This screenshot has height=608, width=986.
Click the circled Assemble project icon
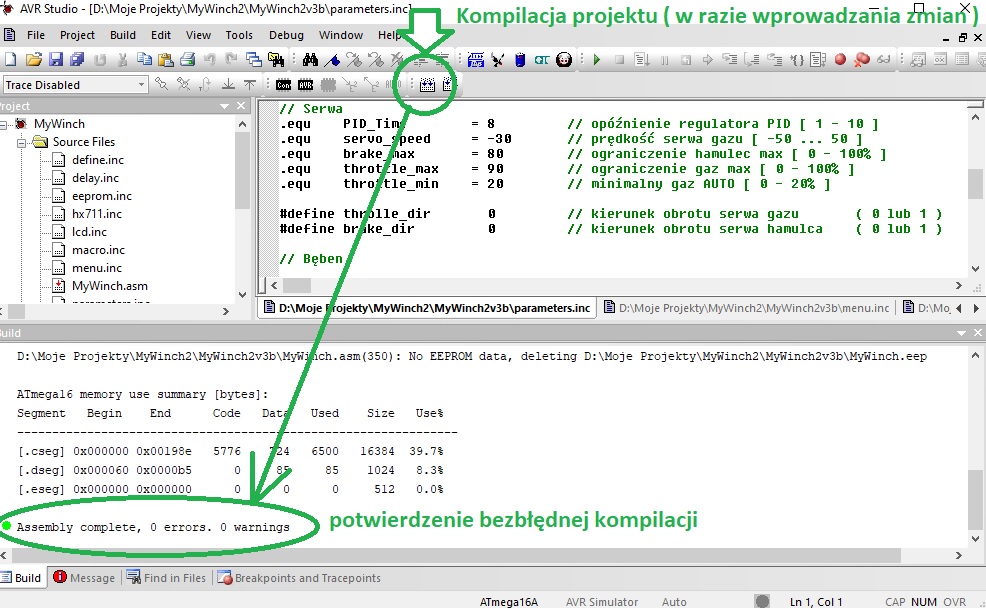tap(425, 85)
